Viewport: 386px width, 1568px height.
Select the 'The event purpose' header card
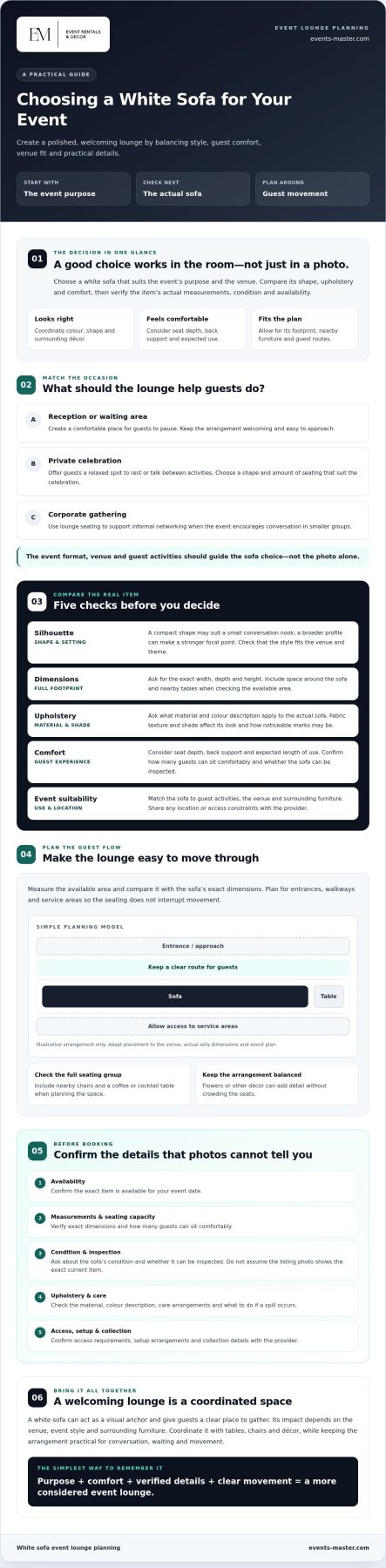pyautogui.click(x=74, y=188)
